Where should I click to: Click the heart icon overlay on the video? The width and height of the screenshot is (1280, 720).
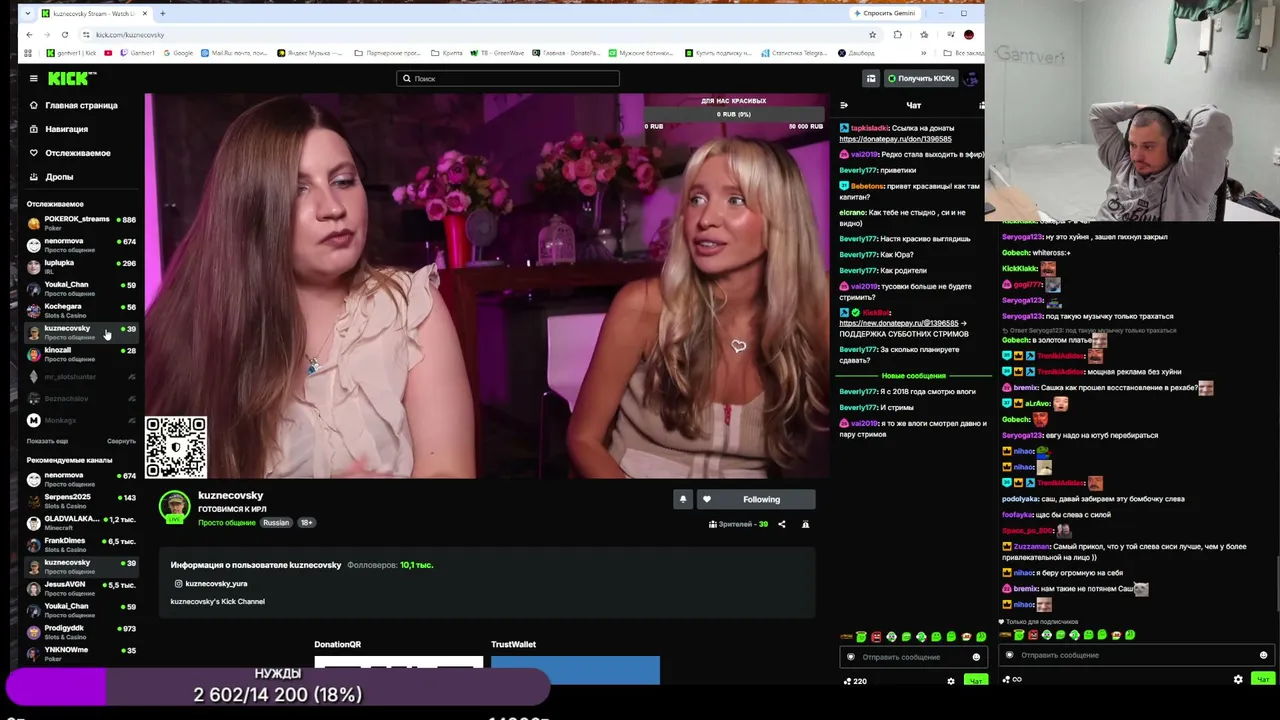pos(738,346)
